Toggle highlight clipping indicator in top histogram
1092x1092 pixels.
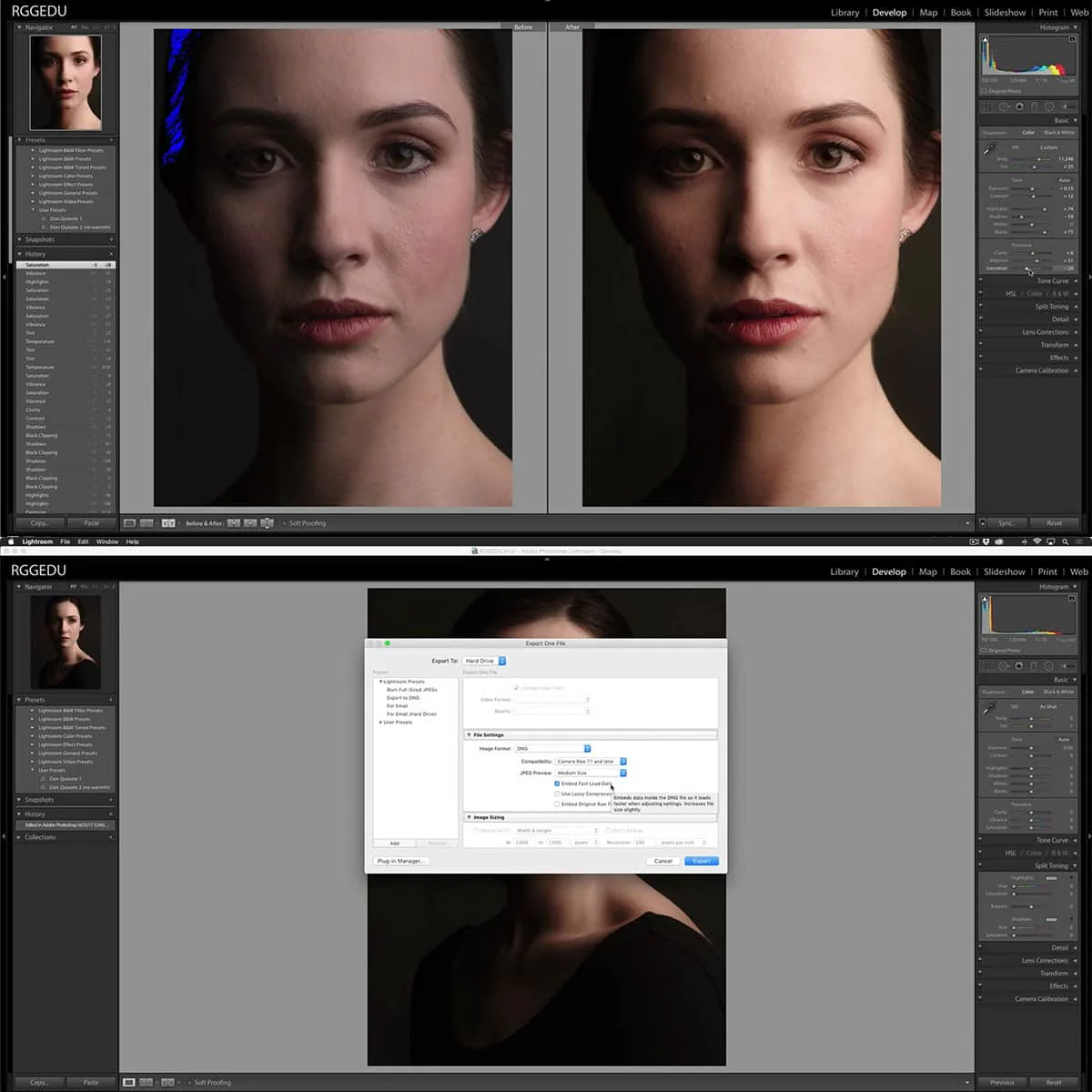click(x=1072, y=39)
